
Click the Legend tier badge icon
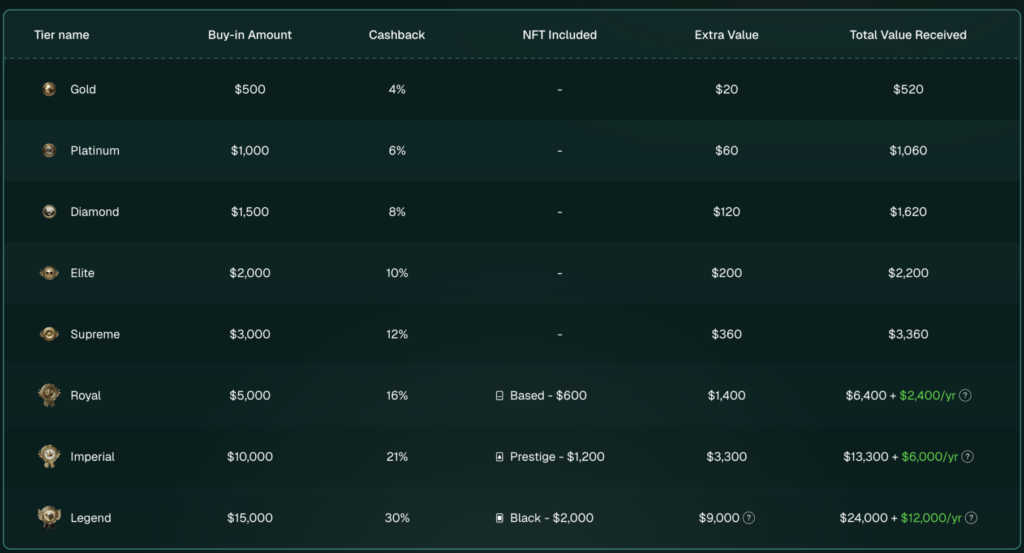pyautogui.click(x=49, y=518)
